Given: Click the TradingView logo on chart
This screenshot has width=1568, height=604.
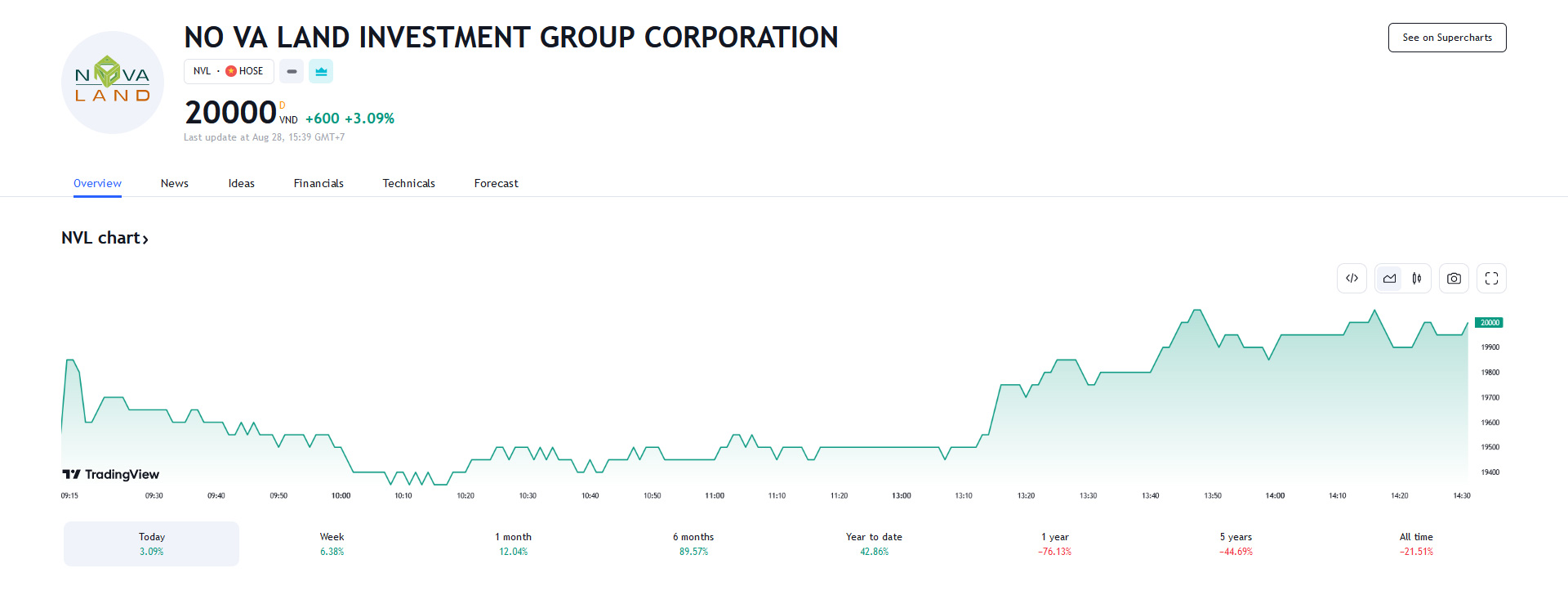Looking at the screenshot, I should pyautogui.click(x=111, y=474).
